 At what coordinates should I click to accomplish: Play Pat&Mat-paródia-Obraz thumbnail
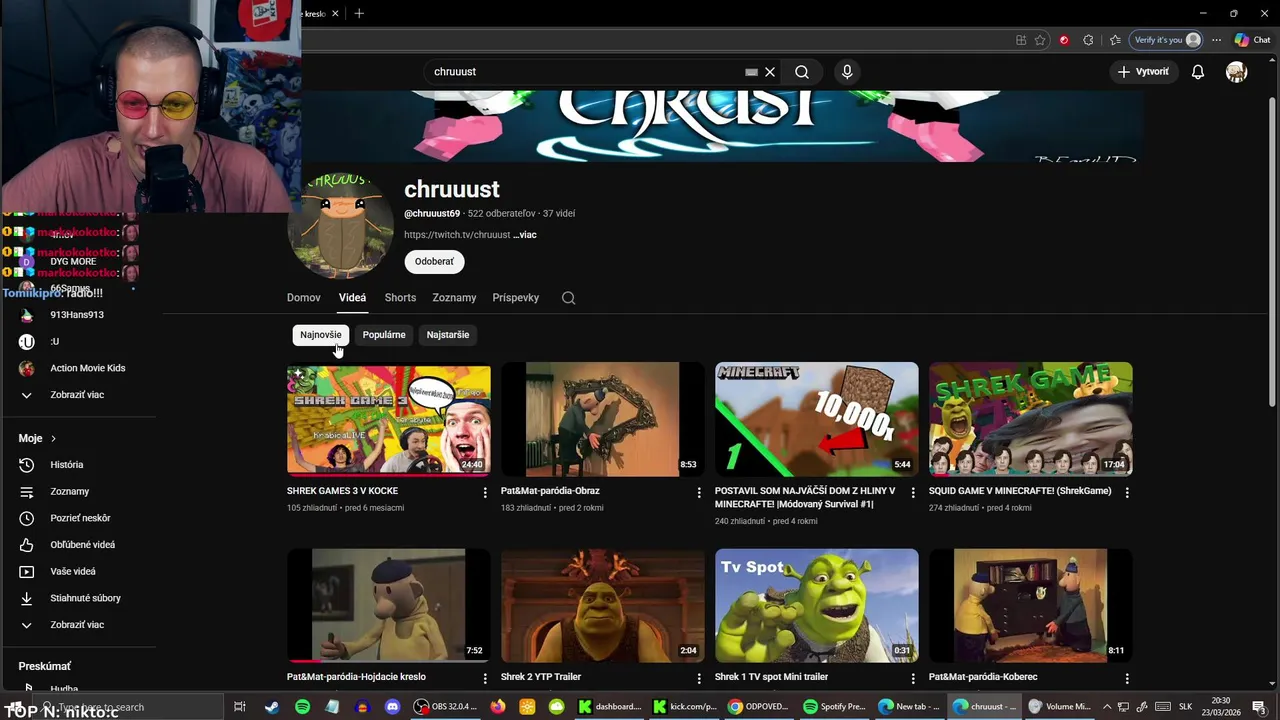pos(603,419)
